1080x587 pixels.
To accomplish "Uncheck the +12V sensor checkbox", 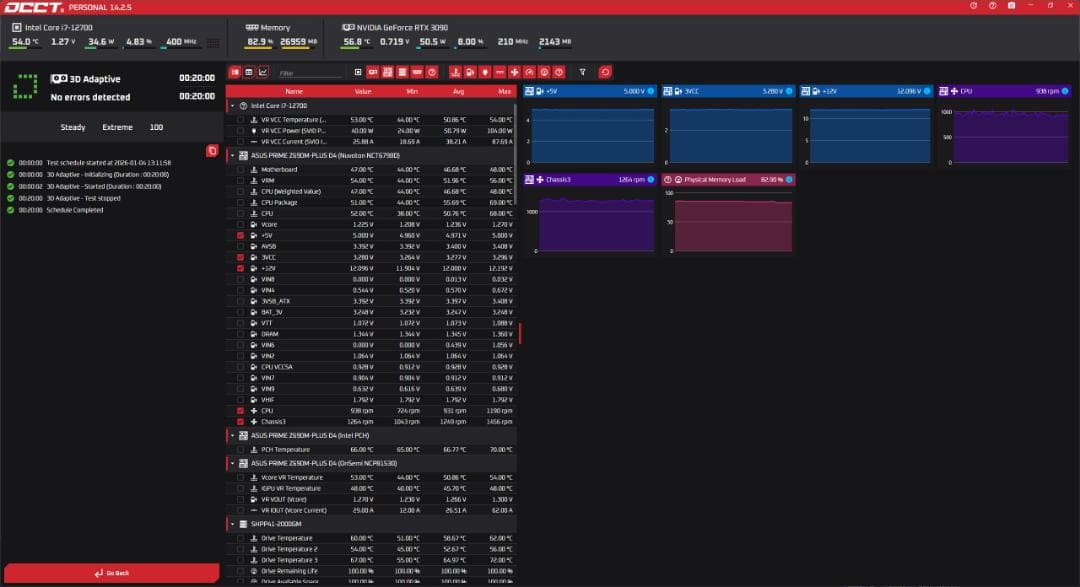I will [240, 269].
